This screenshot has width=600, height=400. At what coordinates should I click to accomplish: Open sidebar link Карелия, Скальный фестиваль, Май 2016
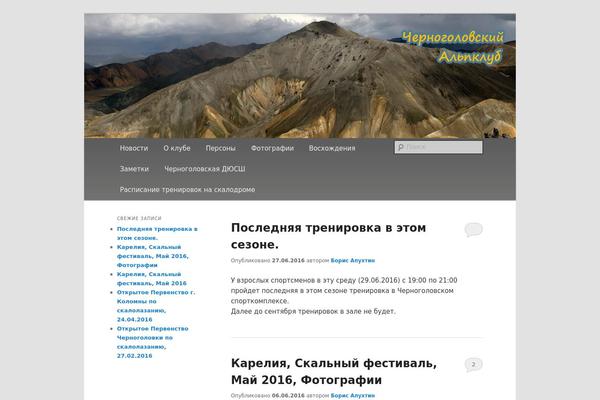point(152,279)
